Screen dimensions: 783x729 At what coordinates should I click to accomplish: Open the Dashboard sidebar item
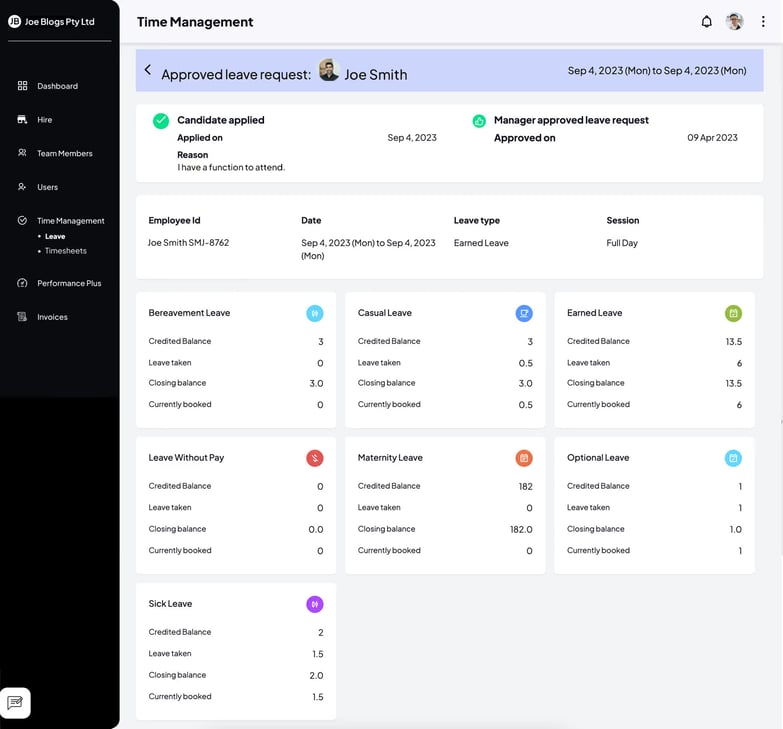pos(57,86)
